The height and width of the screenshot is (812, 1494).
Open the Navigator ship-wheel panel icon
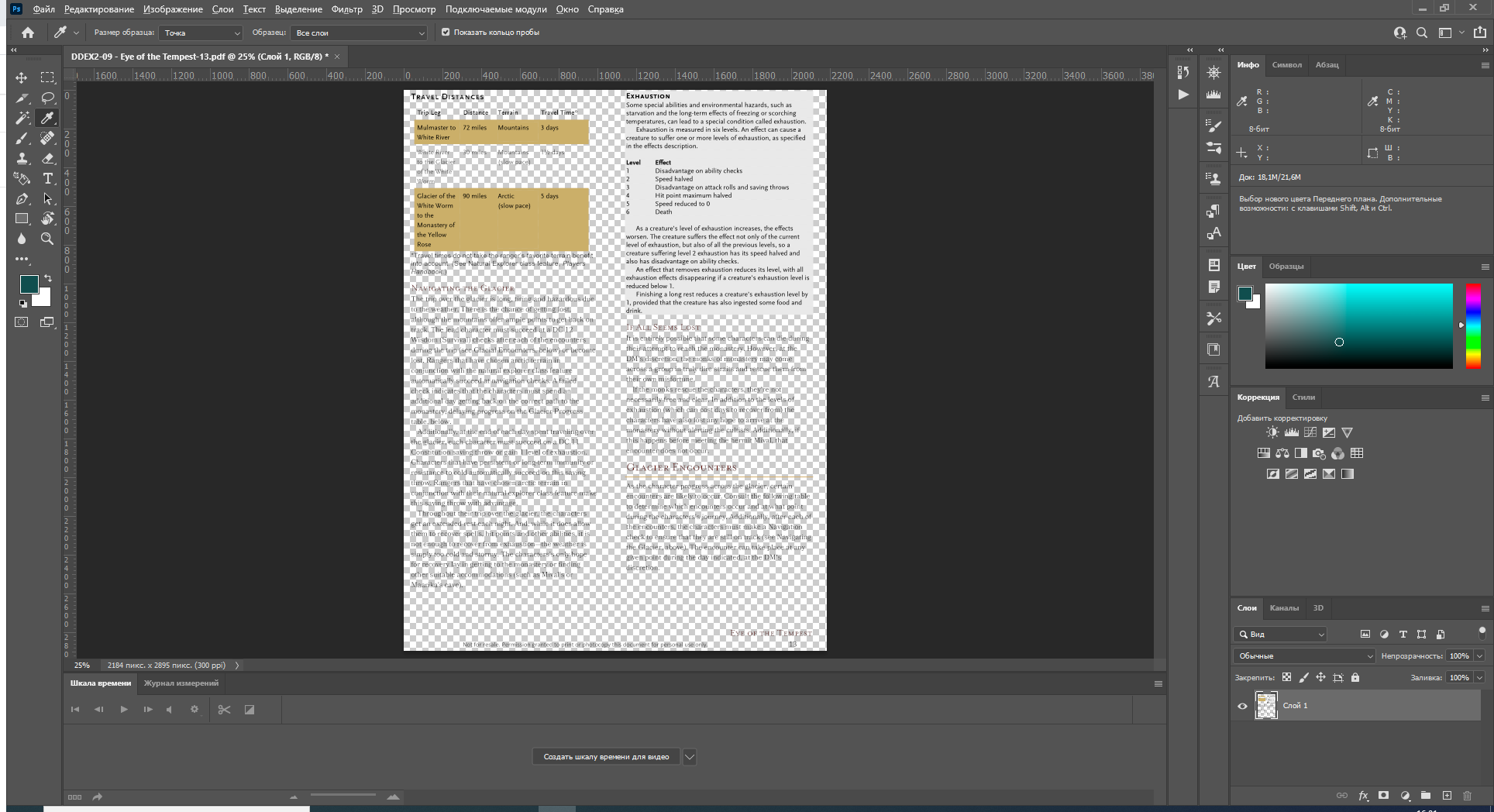pos(1213,72)
